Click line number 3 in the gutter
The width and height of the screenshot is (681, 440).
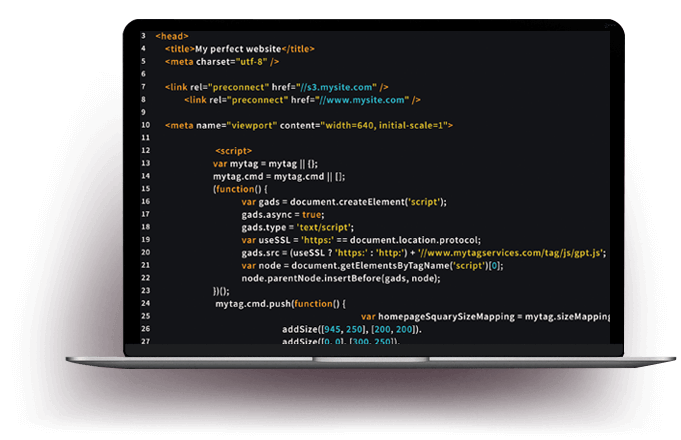[x=143, y=36]
